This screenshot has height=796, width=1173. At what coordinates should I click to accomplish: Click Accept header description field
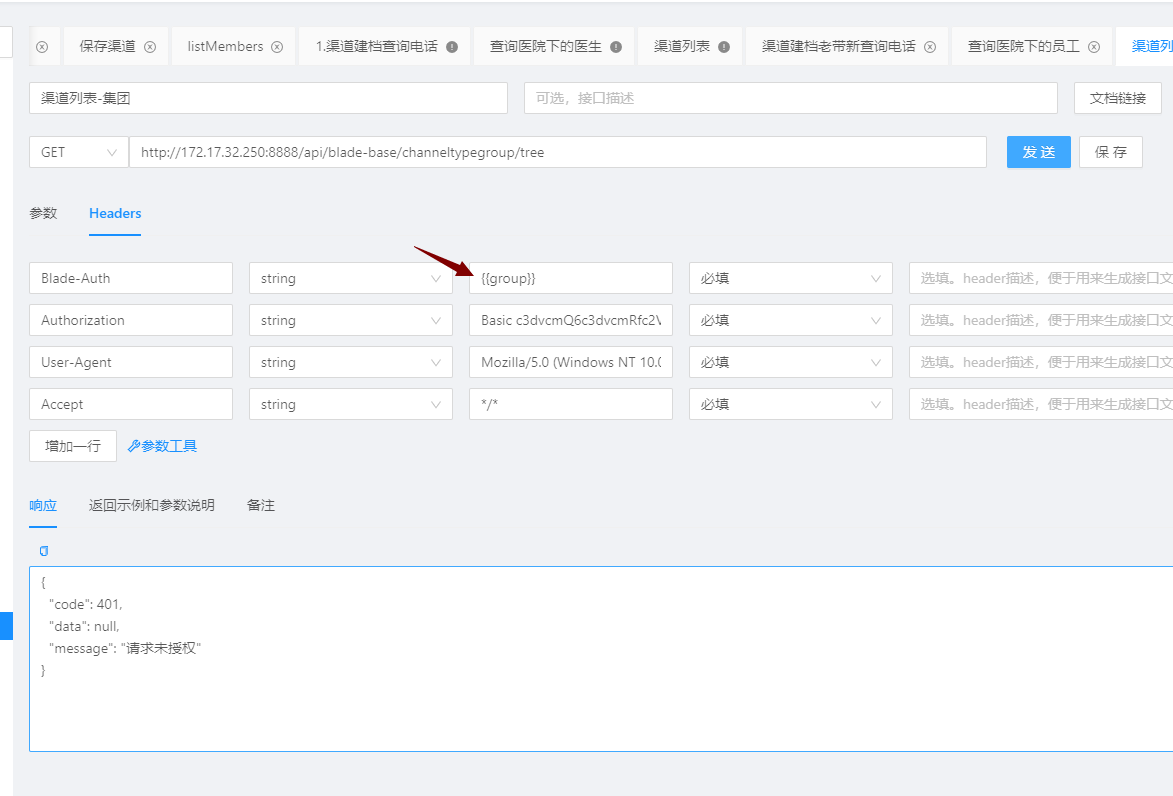tap(1041, 404)
